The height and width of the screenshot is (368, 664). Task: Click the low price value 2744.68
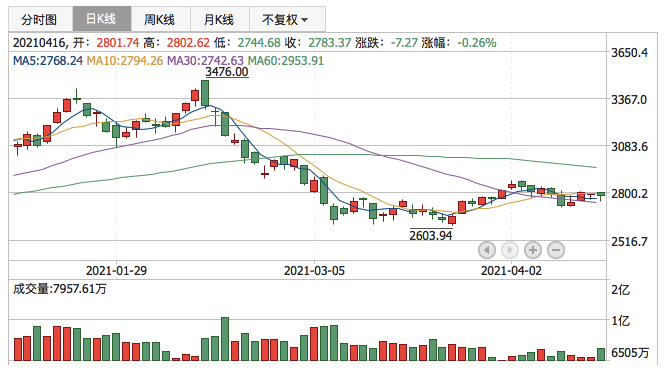point(259,43)
